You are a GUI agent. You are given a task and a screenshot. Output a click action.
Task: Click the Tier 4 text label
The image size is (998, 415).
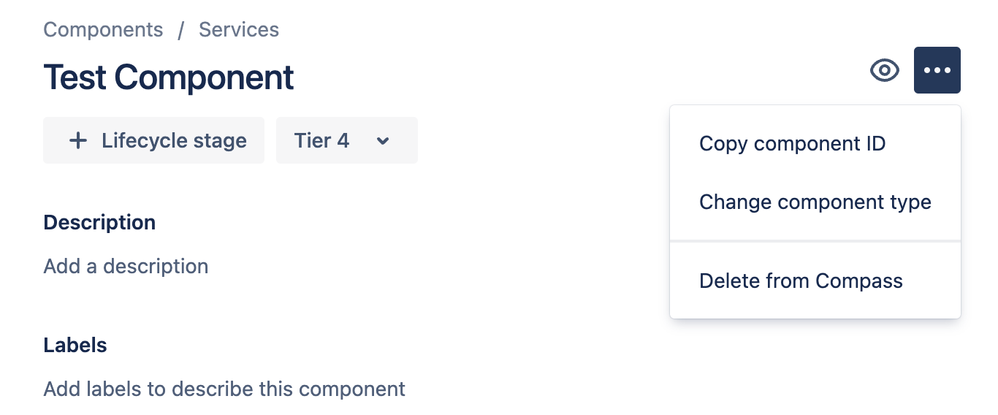point(321,140)
